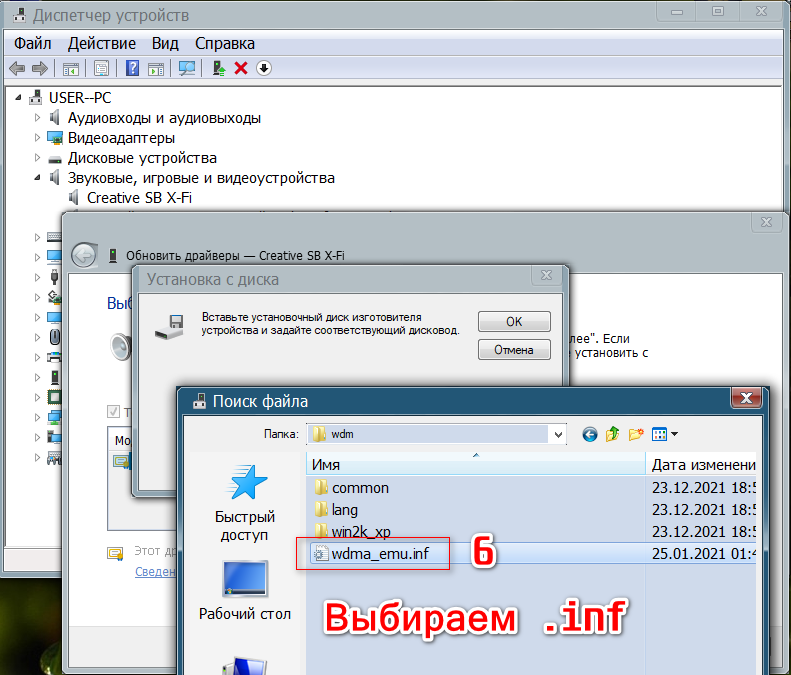
Task: Click the Имя column header
Action: (476, 464)
